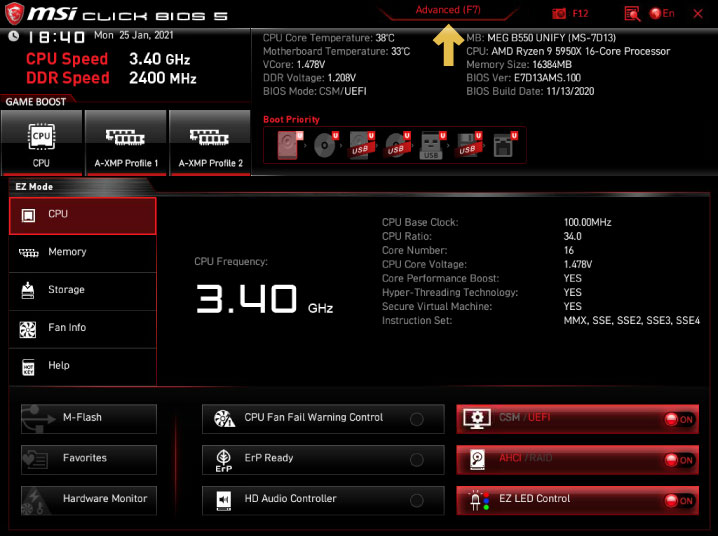Viewport: 718px width, 536px height.
Task: Click the Memory Size 16384MB line
Action: click(x=519, y=65)
